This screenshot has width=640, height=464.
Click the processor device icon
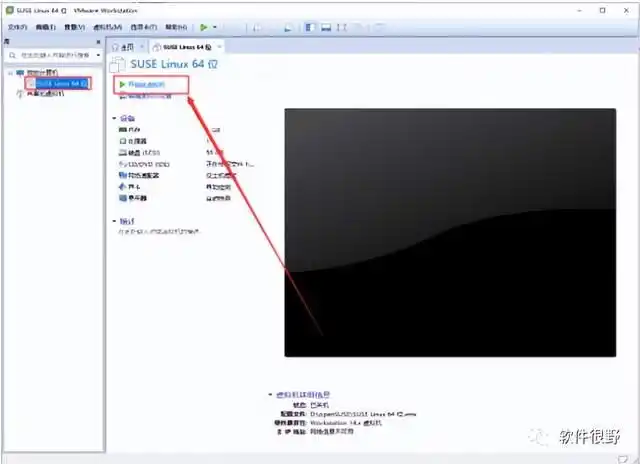click(x=122, y=141)
